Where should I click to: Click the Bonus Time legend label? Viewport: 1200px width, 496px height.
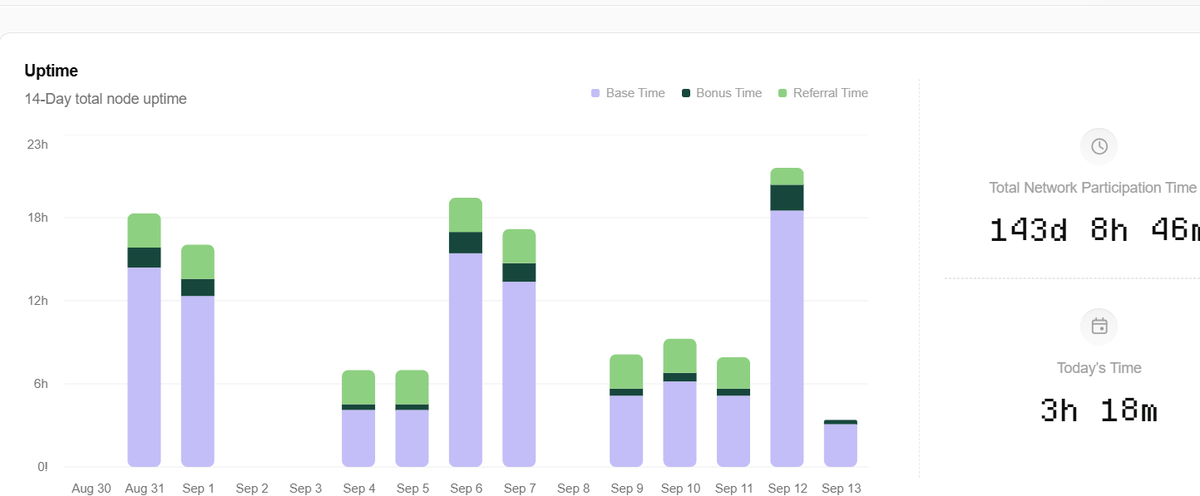[x=729, y=93]
